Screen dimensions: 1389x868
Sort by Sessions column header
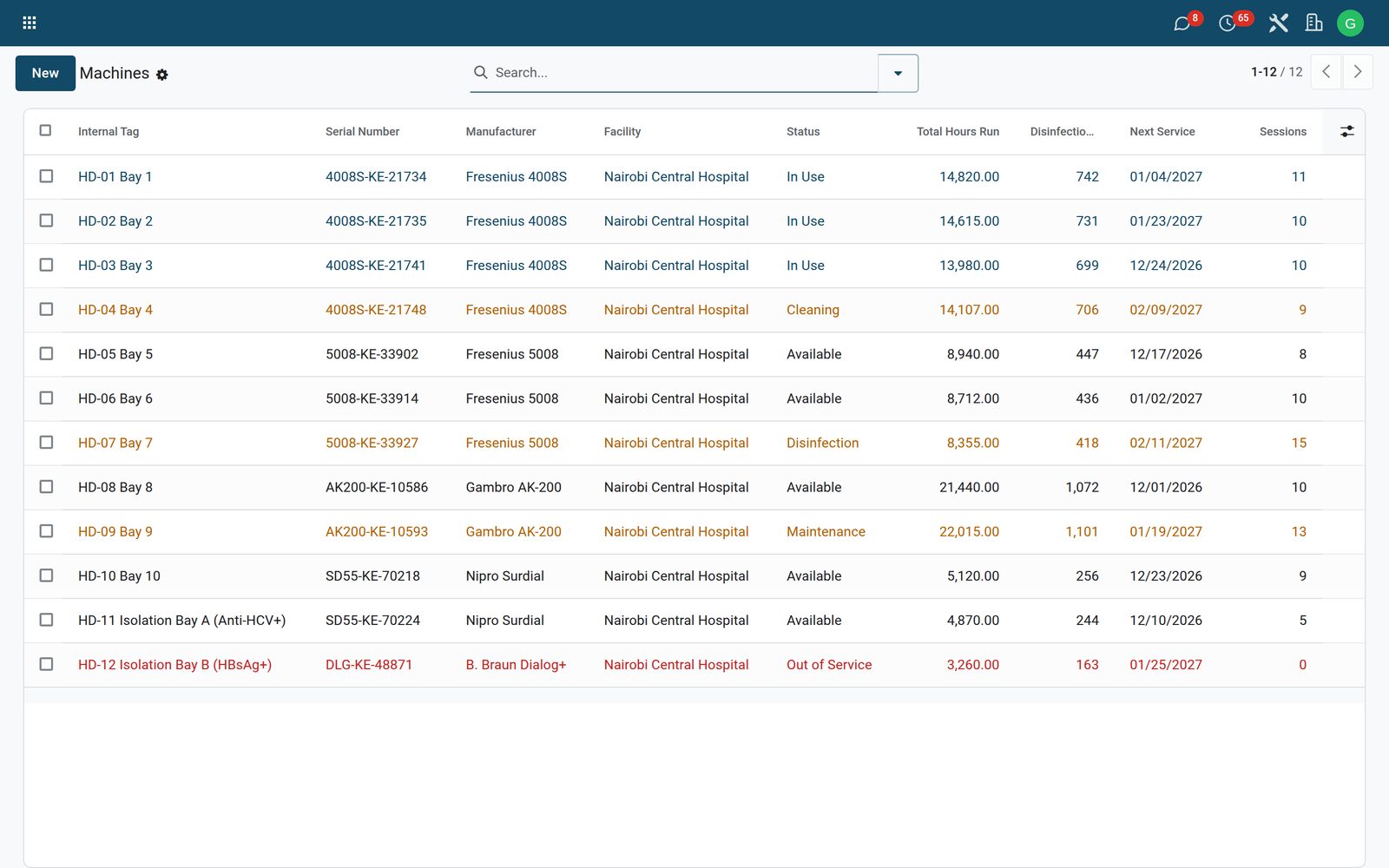pyautogui.click(x=1282, y=132)
